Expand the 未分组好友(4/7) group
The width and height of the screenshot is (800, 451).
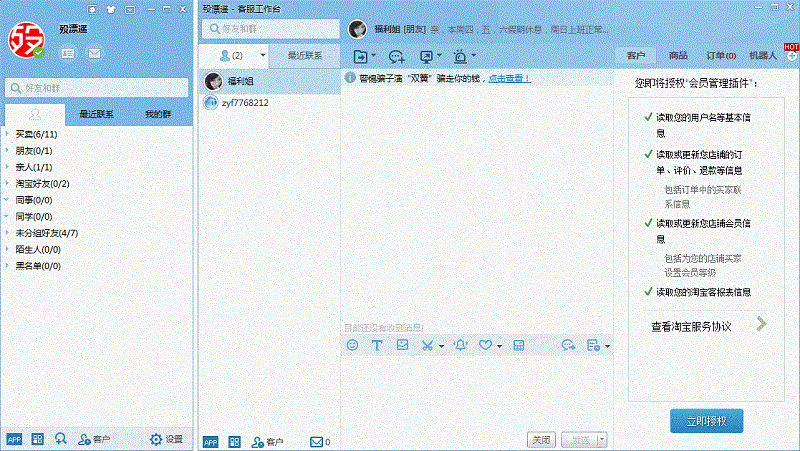pyautogui.click(x=7, y=233)
